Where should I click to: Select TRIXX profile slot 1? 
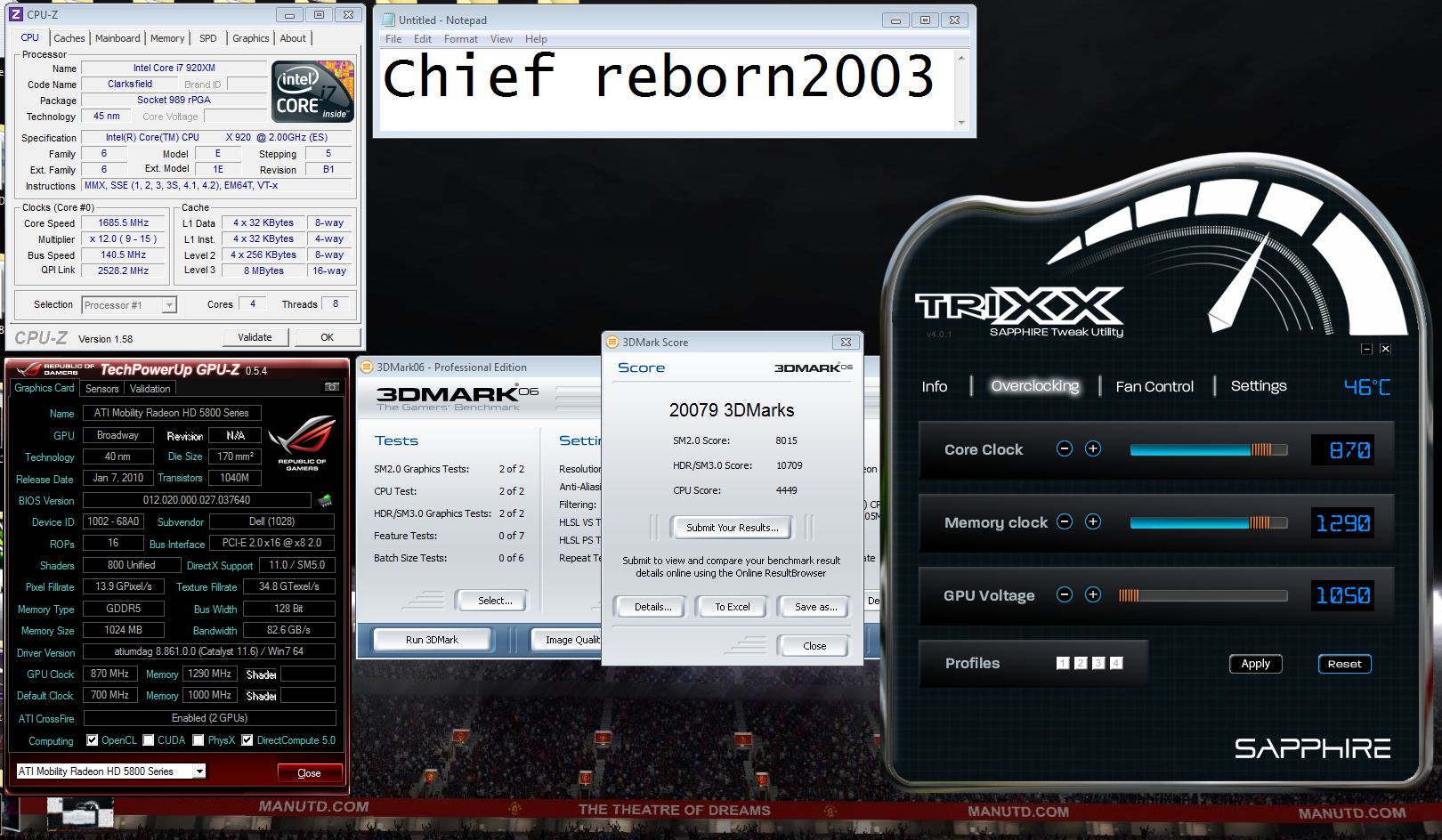(x=1063, y=663)
